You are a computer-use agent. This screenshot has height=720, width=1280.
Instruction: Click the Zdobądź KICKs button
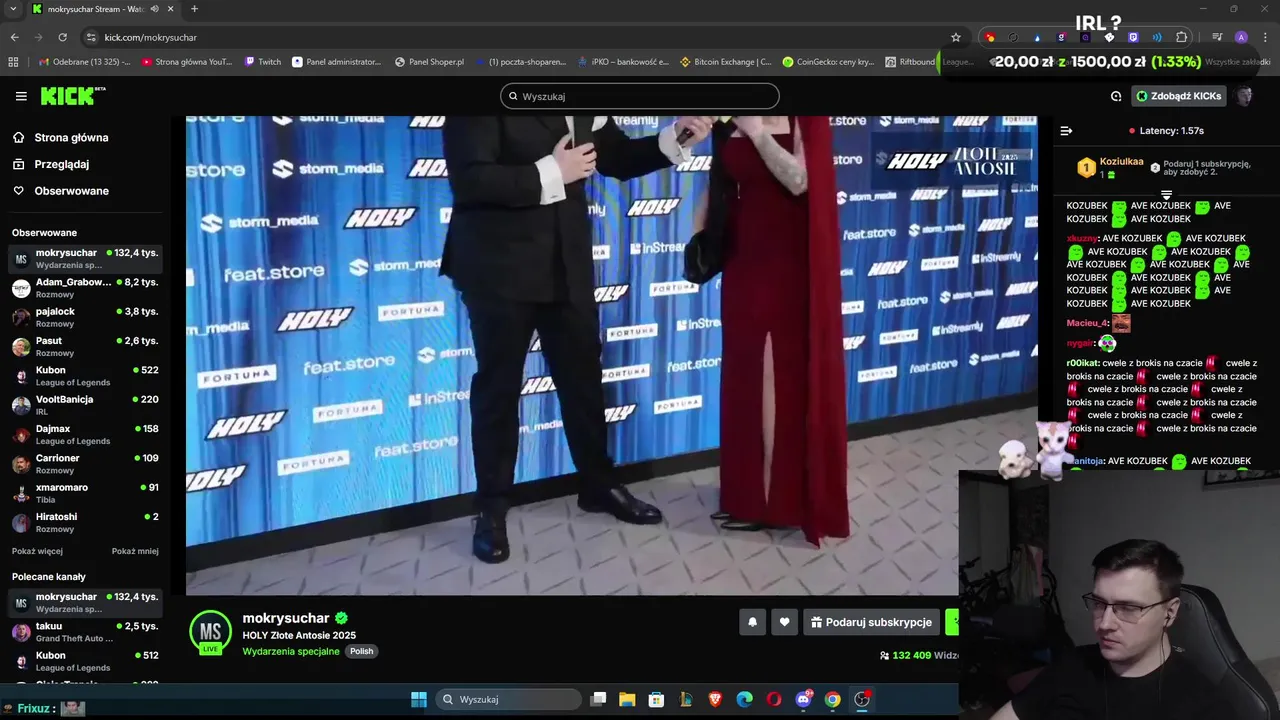(x=1178, y=96)
